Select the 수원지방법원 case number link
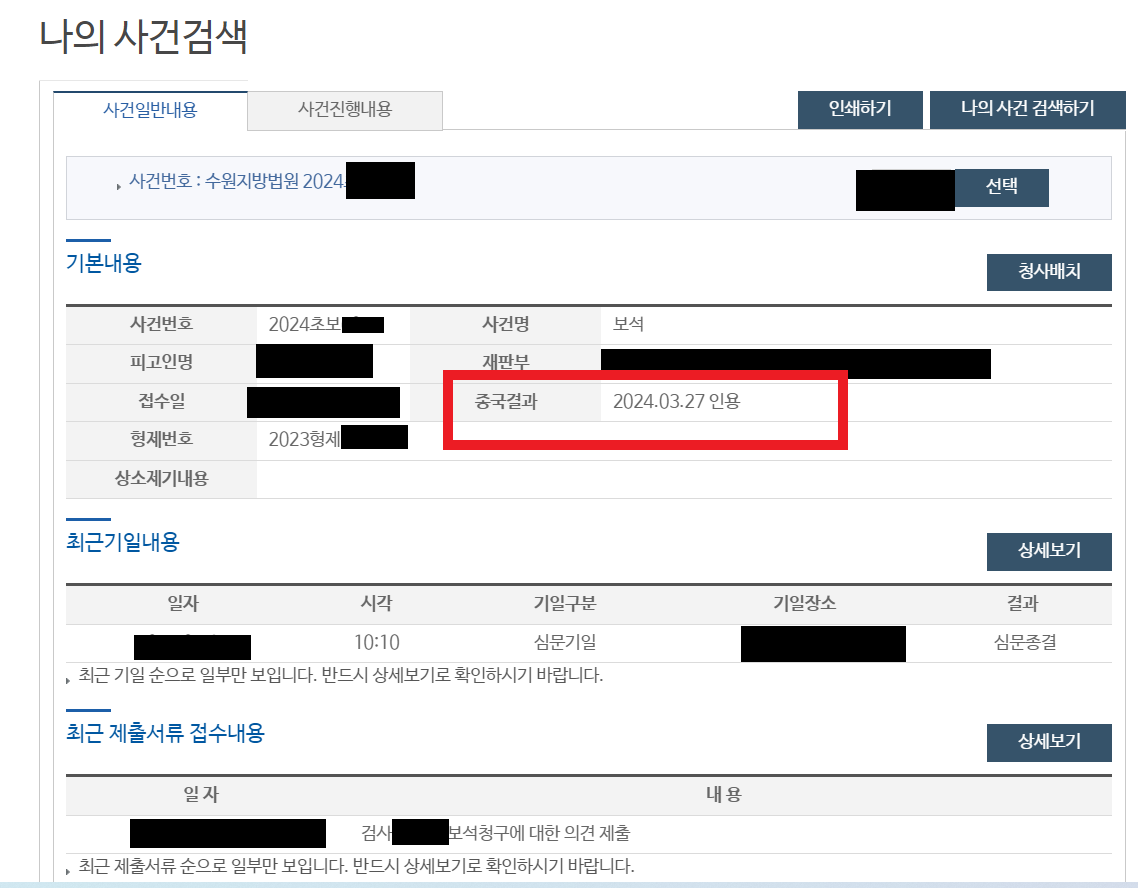The width and height of the screenshot is (1138, 888). pyautogui.click(x=238, y=181)
